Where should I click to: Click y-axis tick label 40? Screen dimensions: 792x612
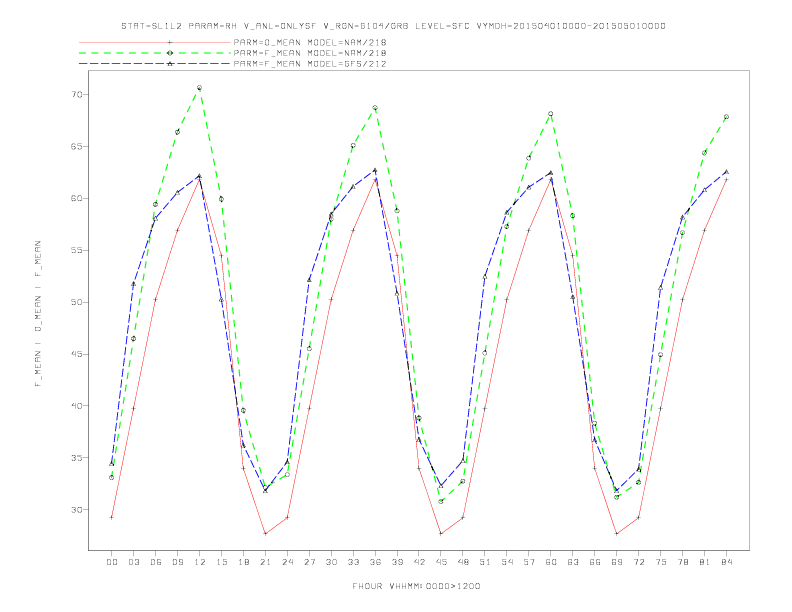click(77, 405)
